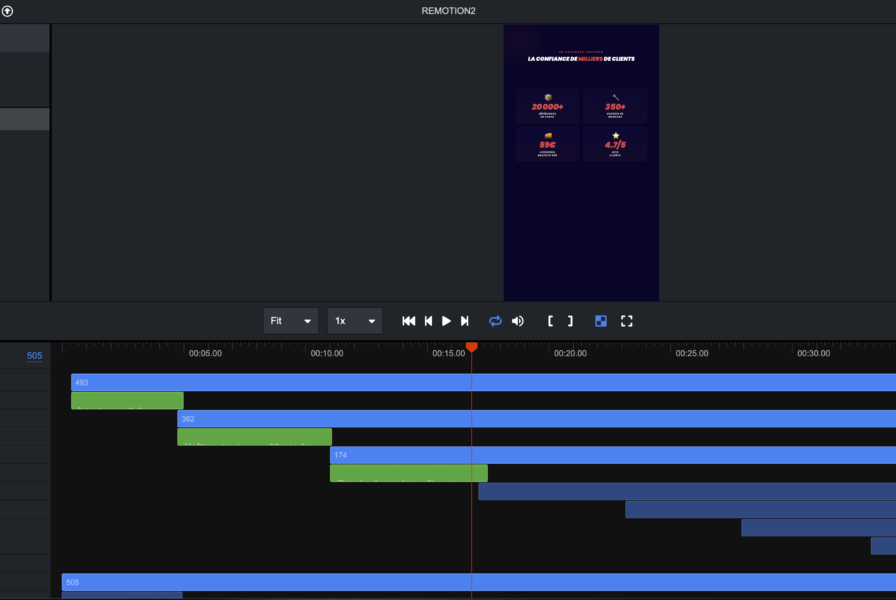Open the 1x playback speed dropdown

click(x=355, y=321)
